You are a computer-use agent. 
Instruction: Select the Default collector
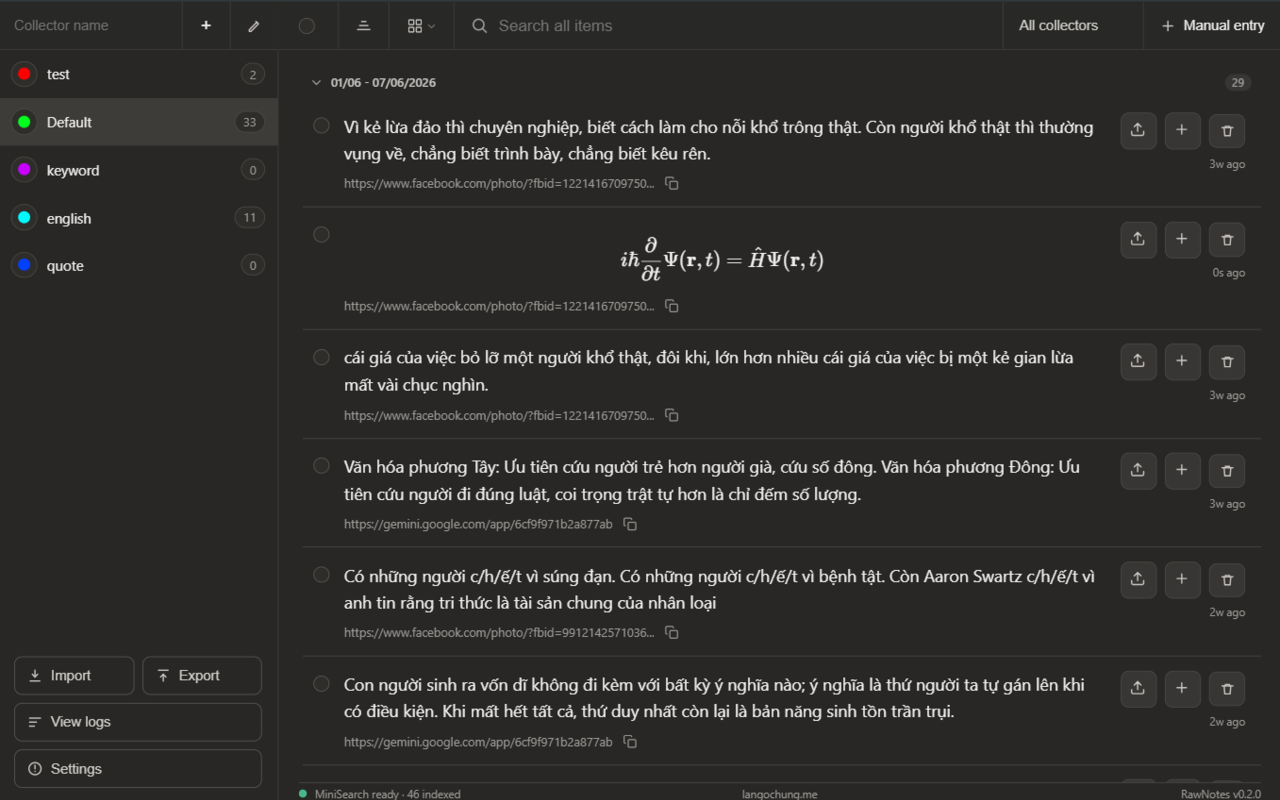139,122
